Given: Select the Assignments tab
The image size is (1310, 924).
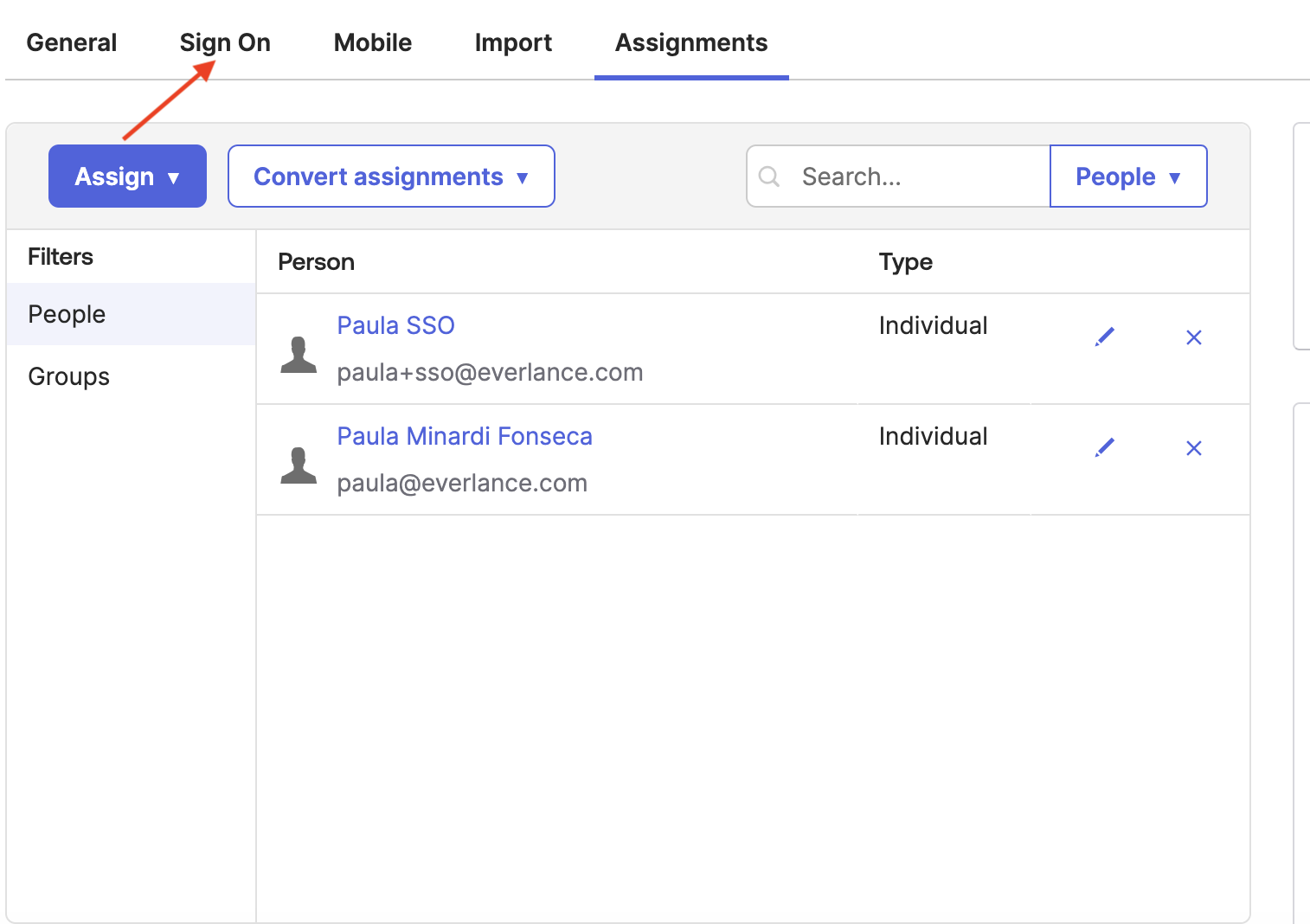Looking at the screenshot, I should pyautogui.click(x=691, y=42).
